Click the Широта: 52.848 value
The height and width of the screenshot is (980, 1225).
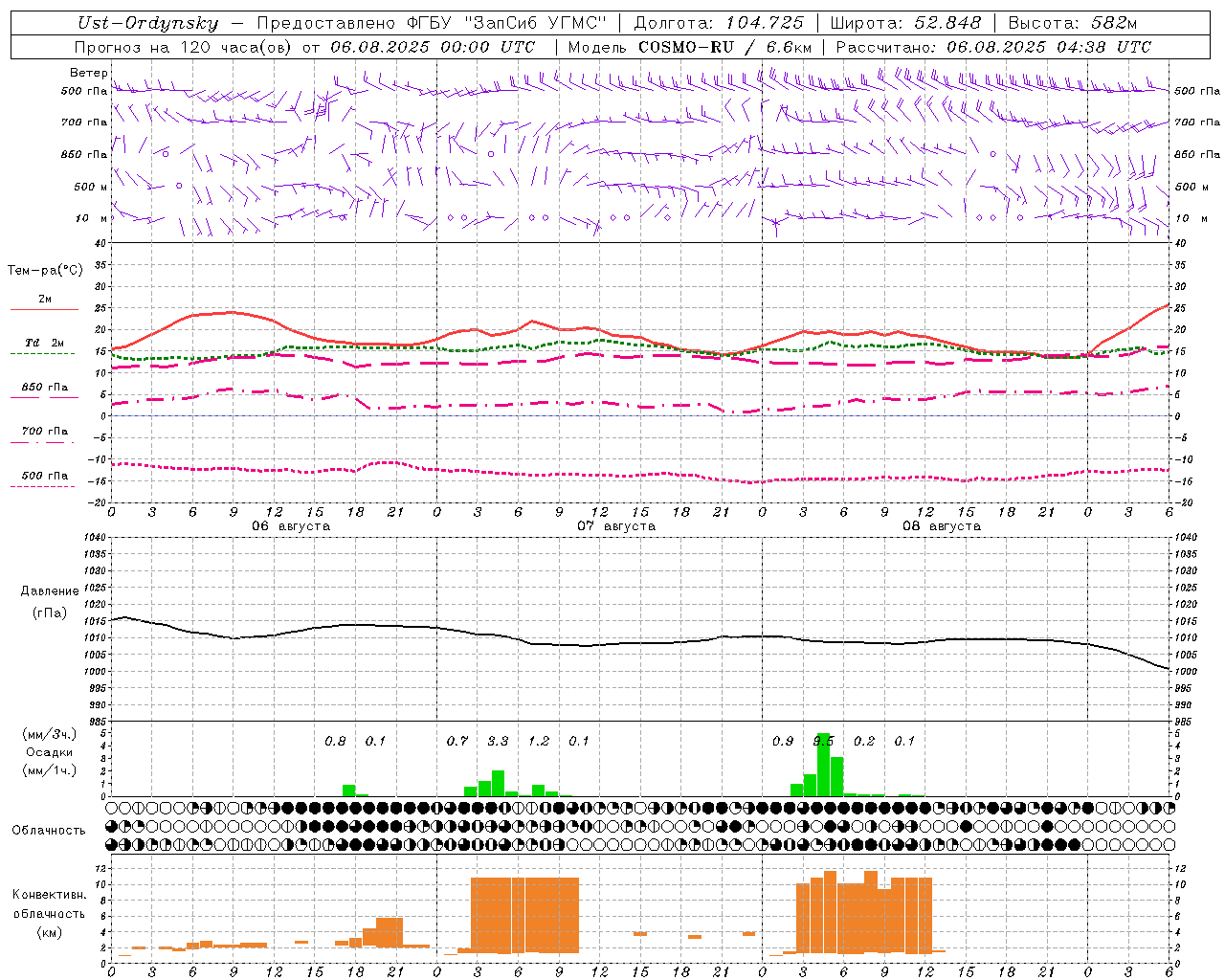pyautogui.click(x=905, y=23)
